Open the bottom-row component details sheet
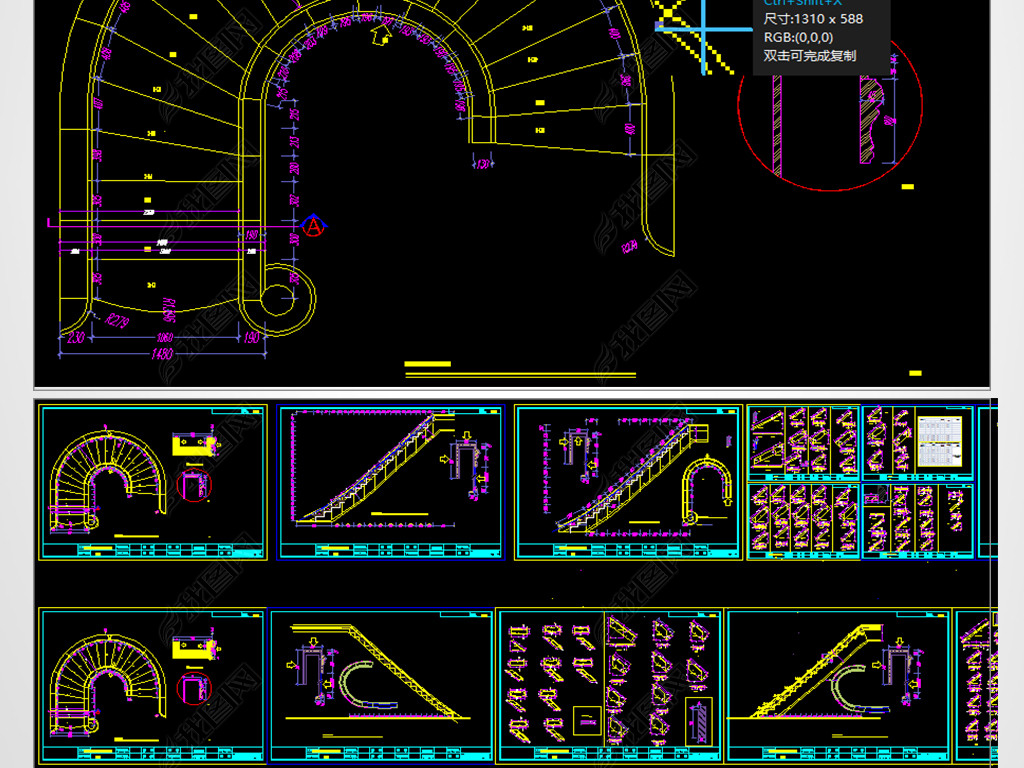 (x=610, y=686)
